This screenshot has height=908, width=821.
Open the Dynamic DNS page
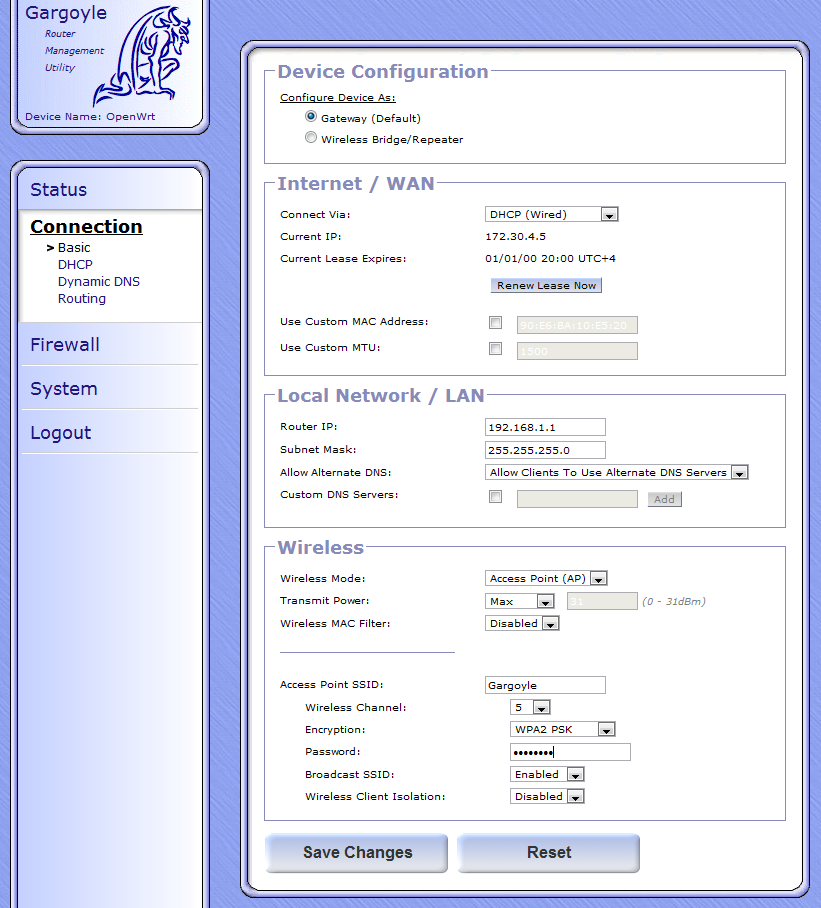(x=99, y=282)
